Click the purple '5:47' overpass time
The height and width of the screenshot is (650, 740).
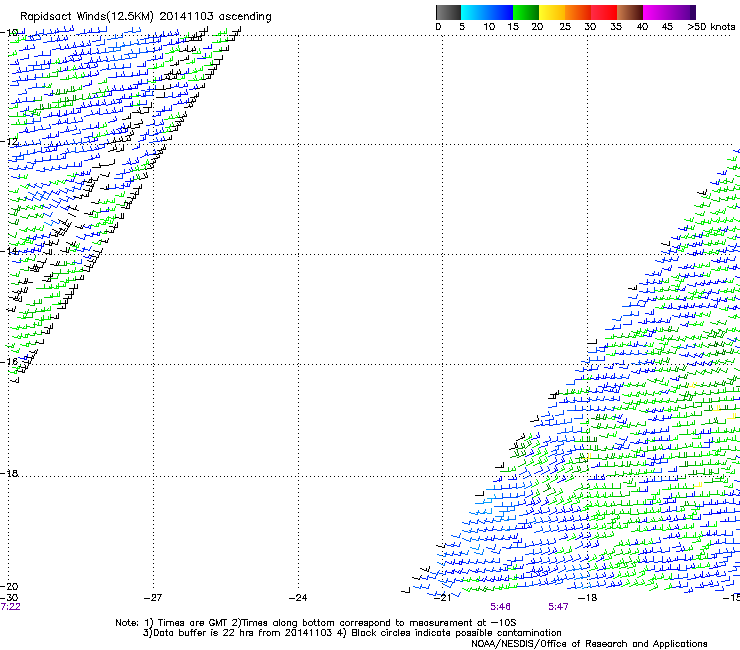(x=558, y=607)
